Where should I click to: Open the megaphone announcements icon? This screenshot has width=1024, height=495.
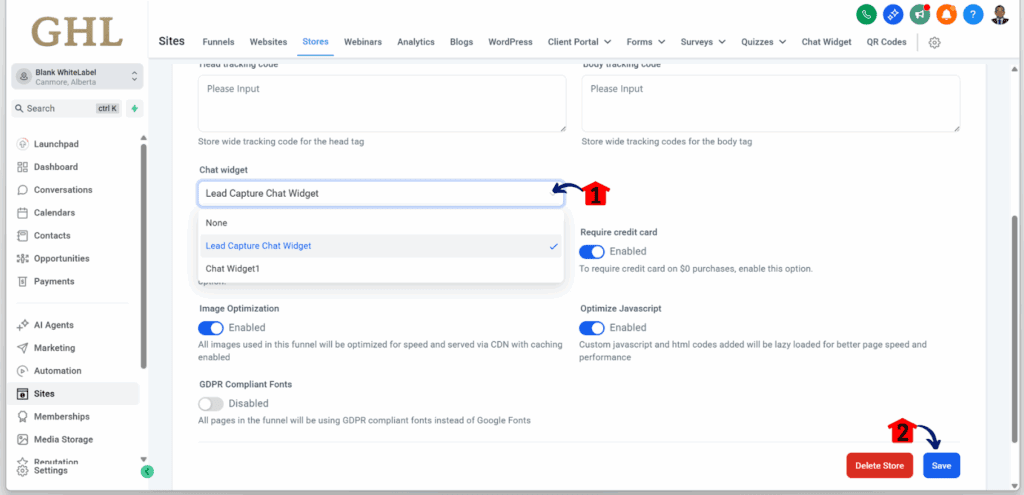pyautogui.click(x=920, y=14)
